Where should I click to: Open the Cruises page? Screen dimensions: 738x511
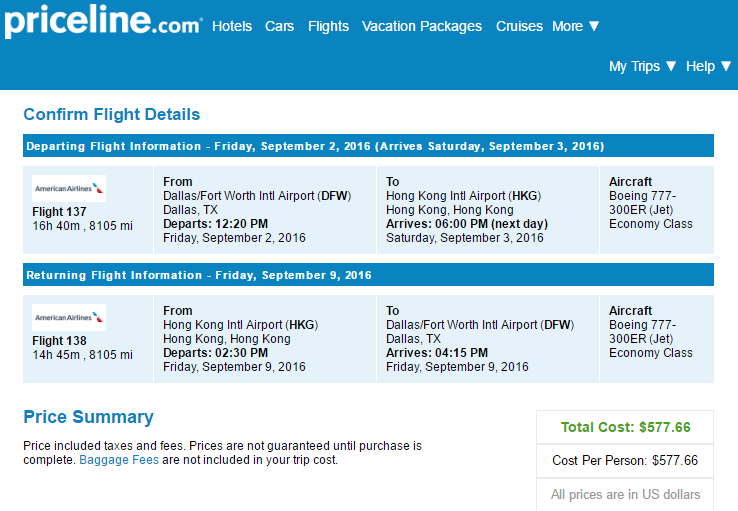point(519,26)
